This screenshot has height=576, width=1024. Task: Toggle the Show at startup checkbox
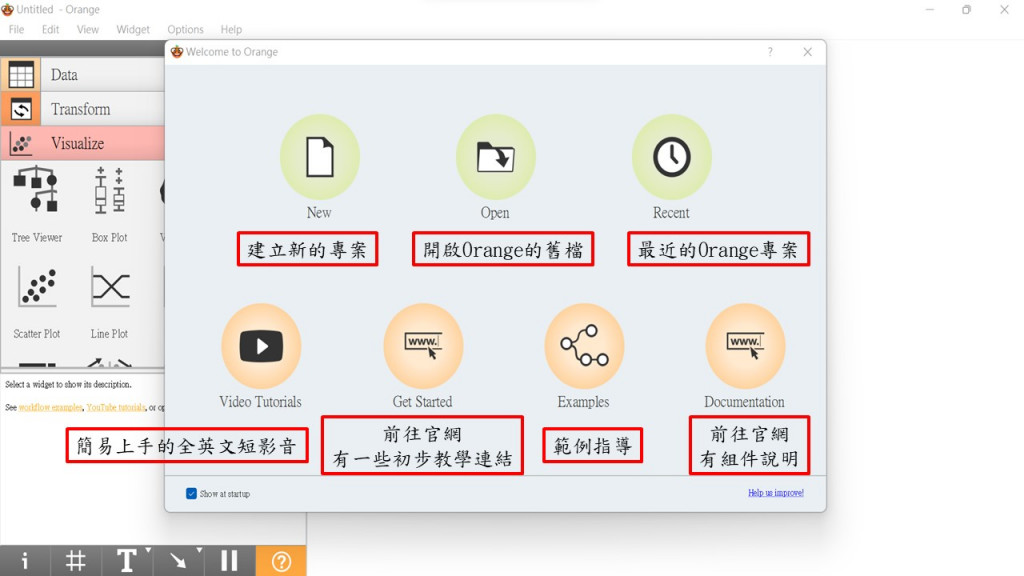coord(191,494)
